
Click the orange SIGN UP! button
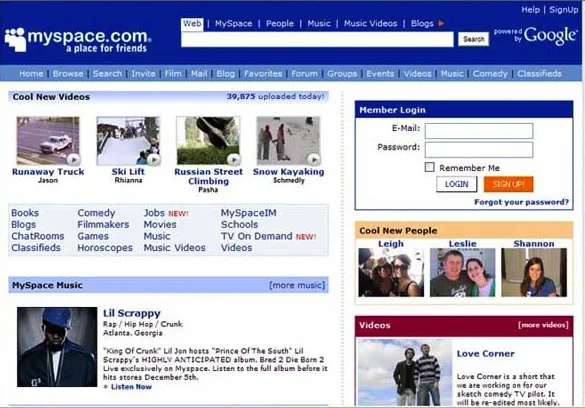coord(509,184)
